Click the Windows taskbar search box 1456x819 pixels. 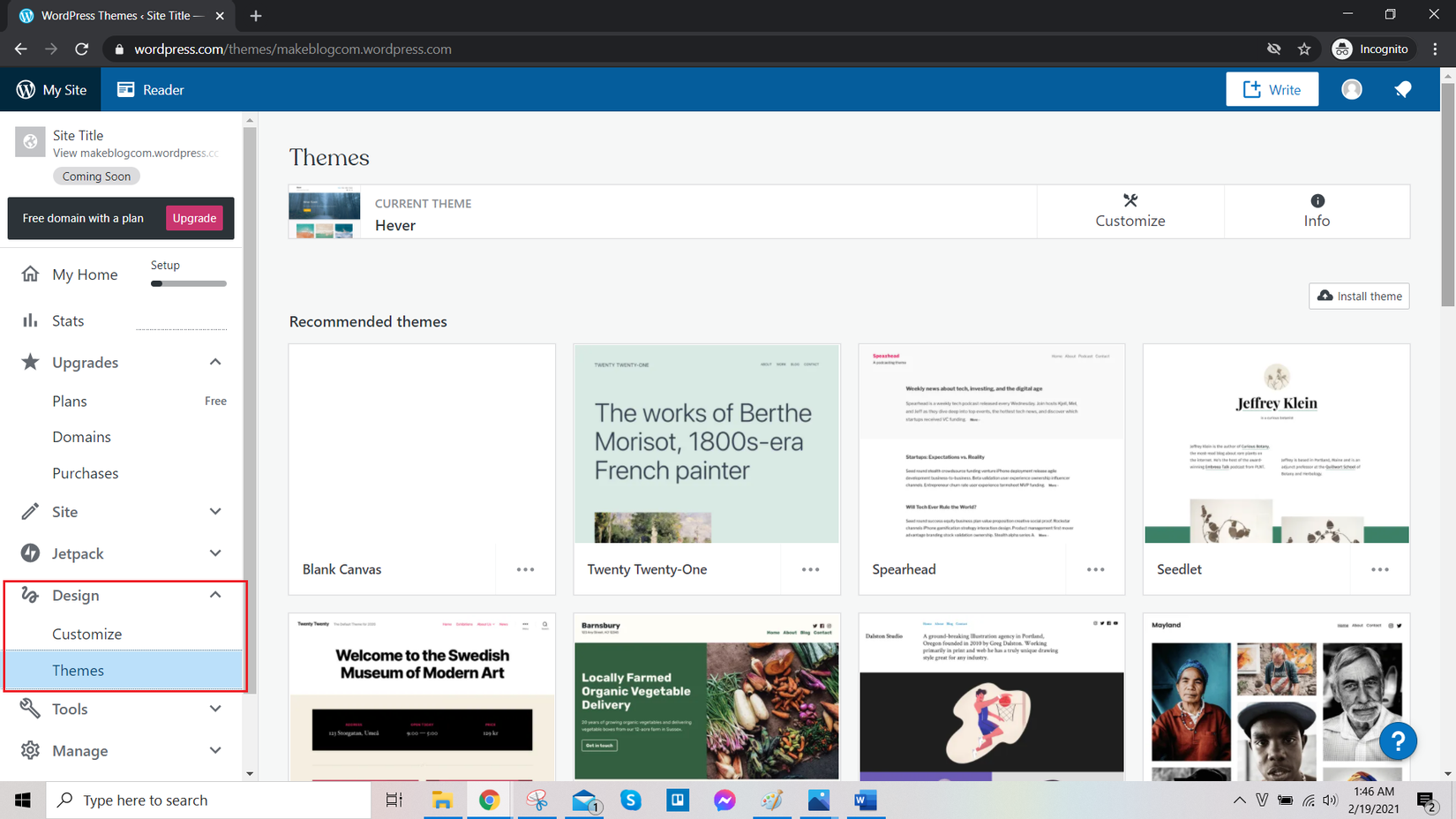pos(208,800)
